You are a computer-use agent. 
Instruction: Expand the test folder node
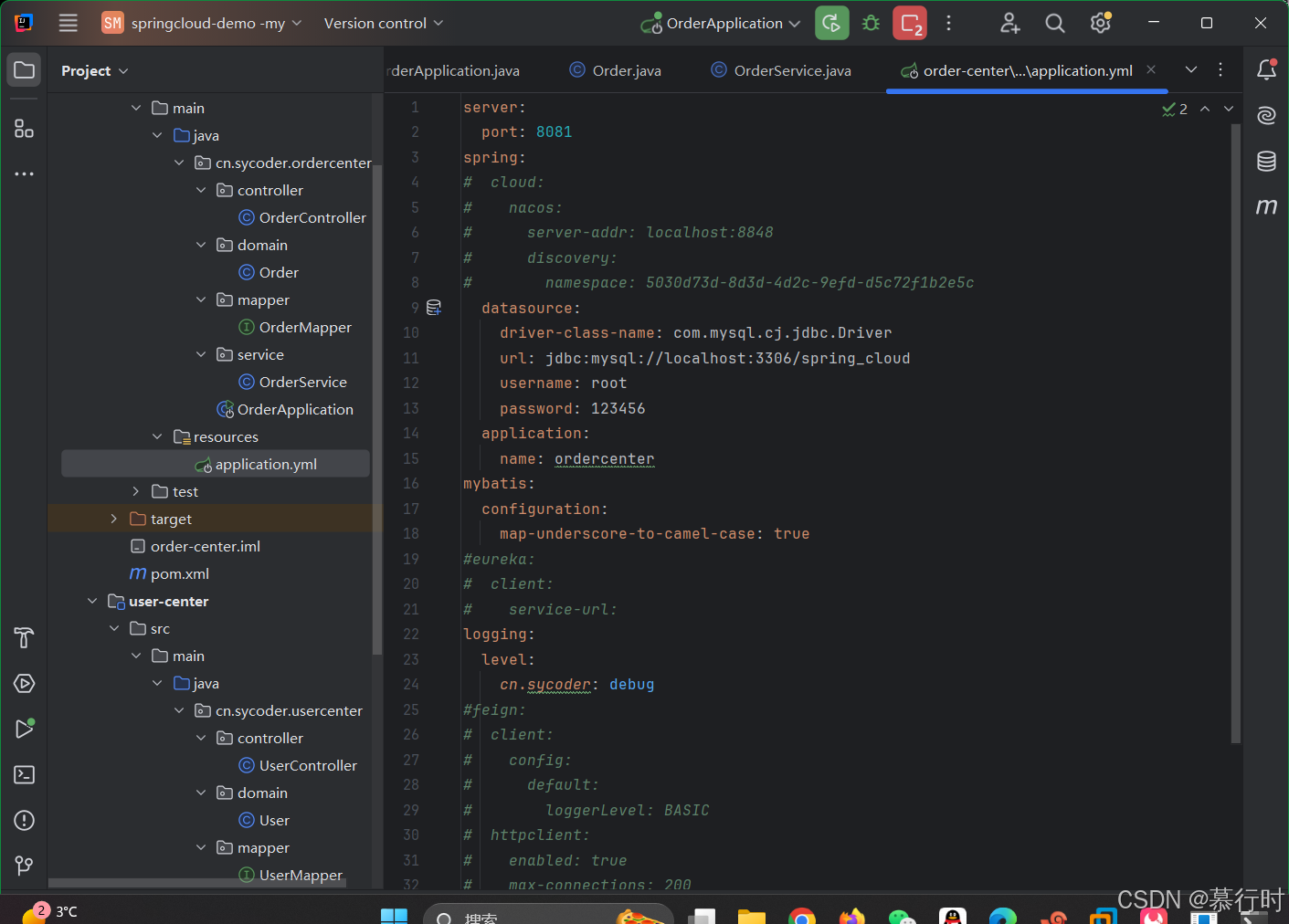pyautogui.click(x=137, y=491)
